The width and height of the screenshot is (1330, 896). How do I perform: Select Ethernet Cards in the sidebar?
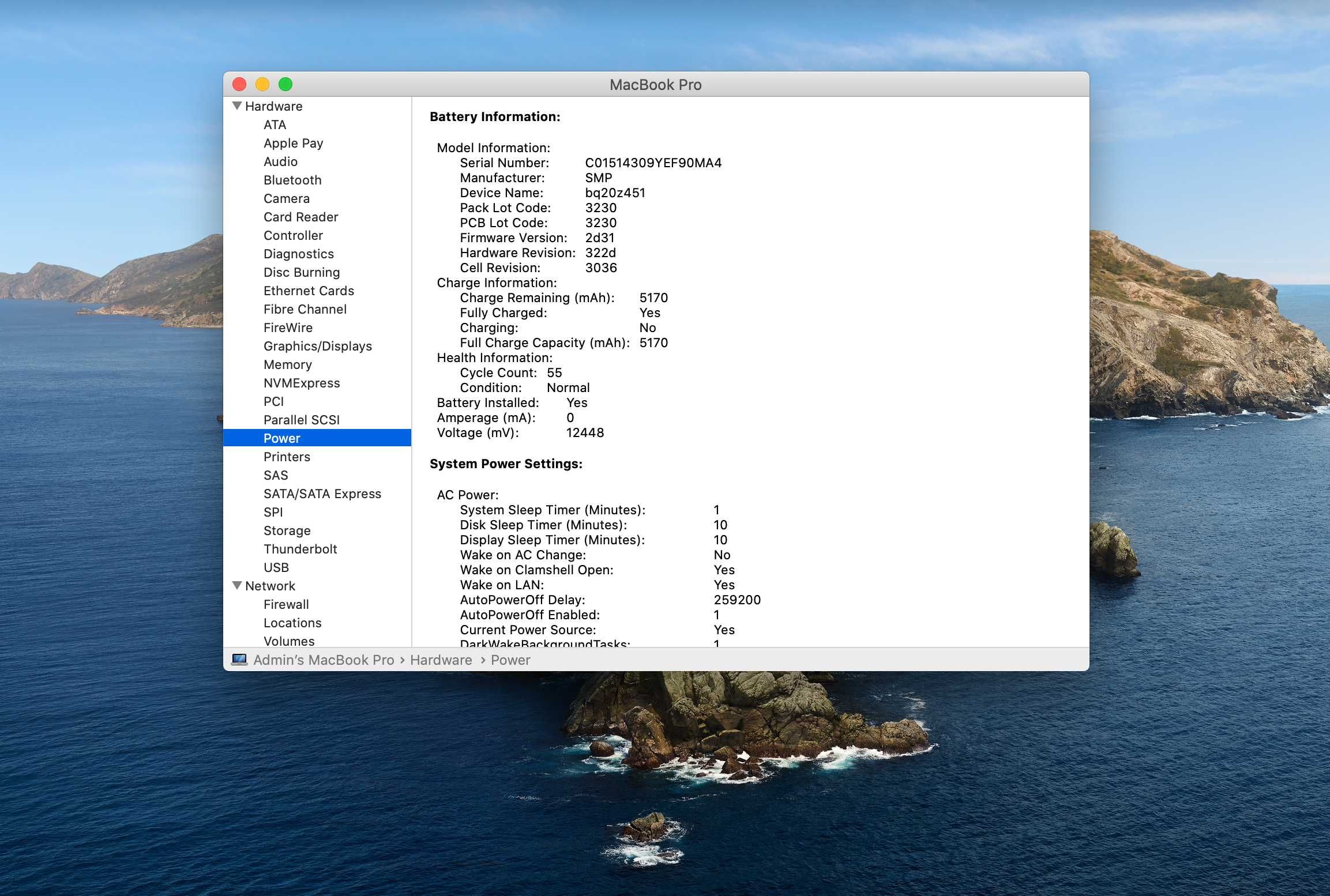click(x=309, y=291)
